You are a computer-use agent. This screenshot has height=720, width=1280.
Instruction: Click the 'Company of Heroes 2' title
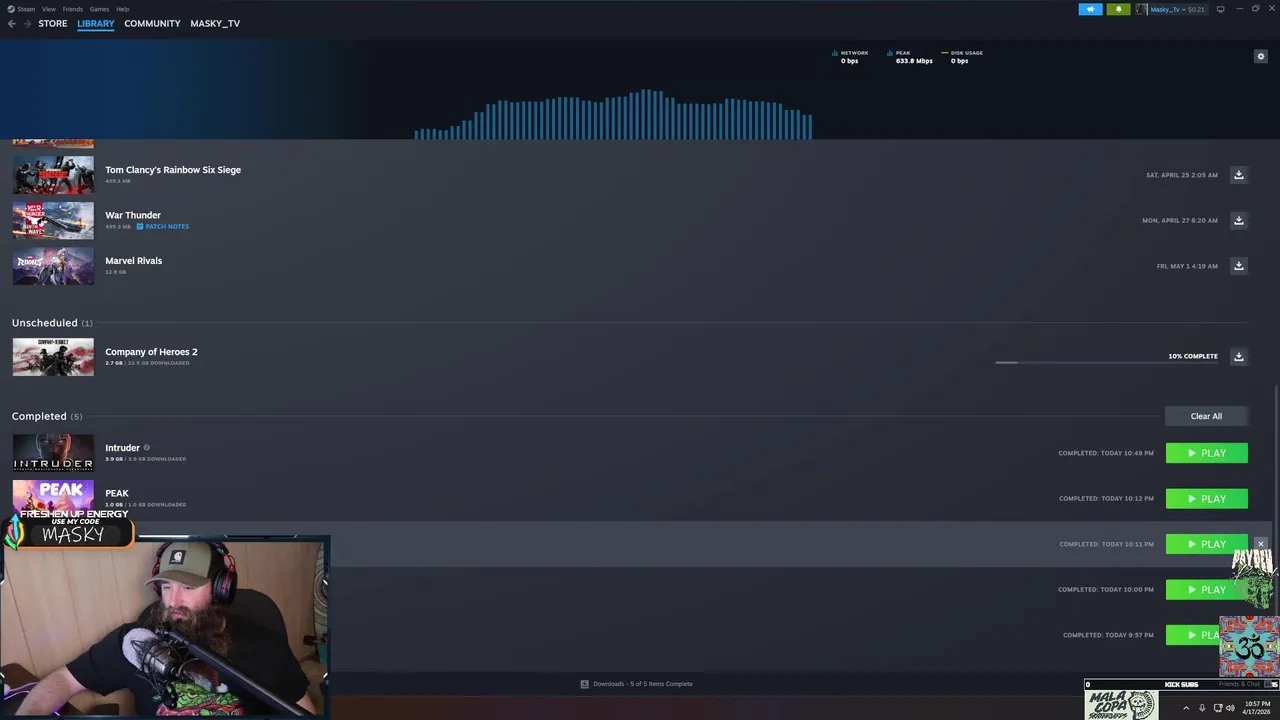151,352
